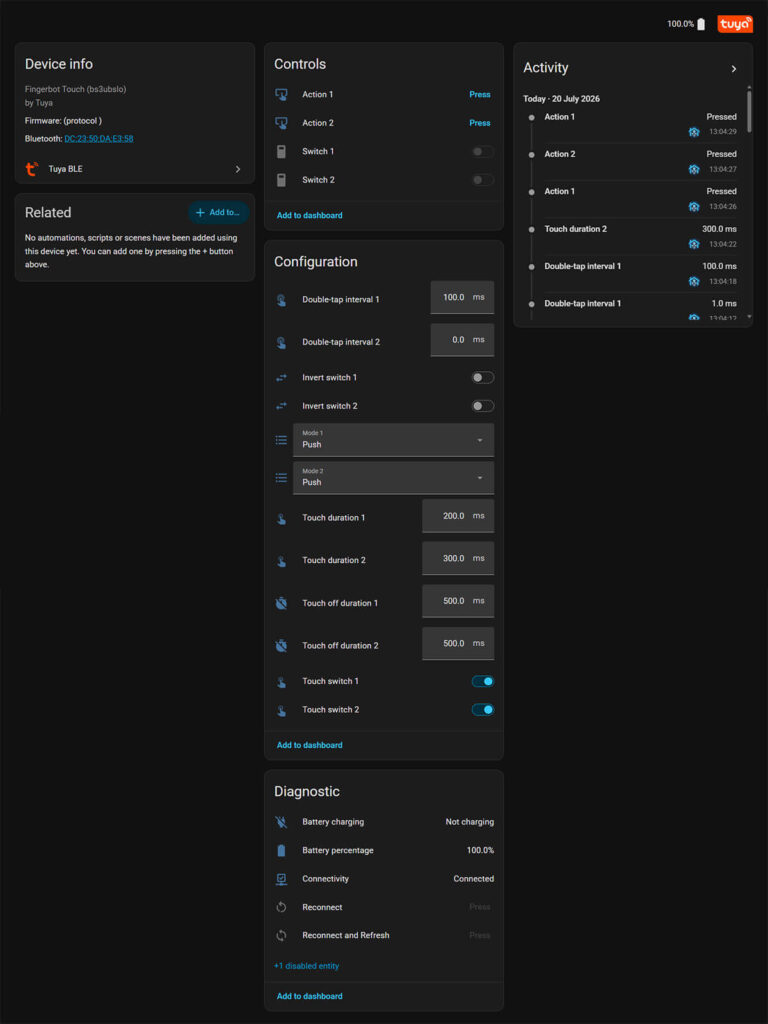
Task: Click the Action 1 row icon in Controls
Action: pos(281,95)
